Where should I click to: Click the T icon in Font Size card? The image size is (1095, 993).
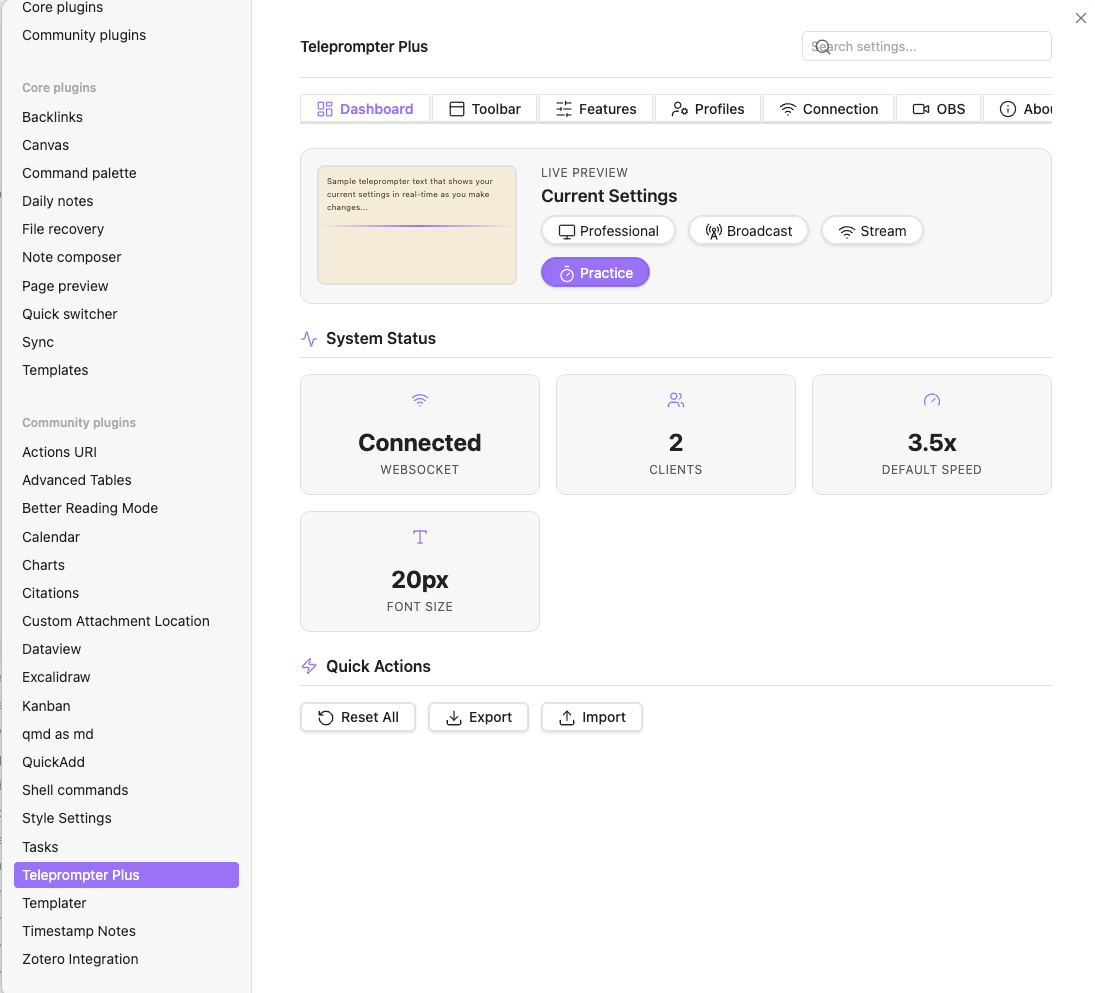[x=420, y=537]
